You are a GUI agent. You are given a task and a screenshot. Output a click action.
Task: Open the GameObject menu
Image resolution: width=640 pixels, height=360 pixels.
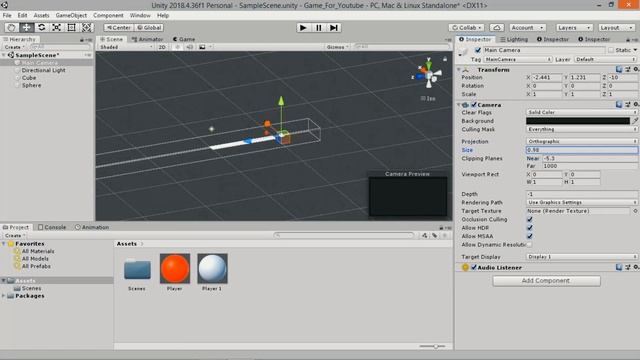click(x=71, y=16)
